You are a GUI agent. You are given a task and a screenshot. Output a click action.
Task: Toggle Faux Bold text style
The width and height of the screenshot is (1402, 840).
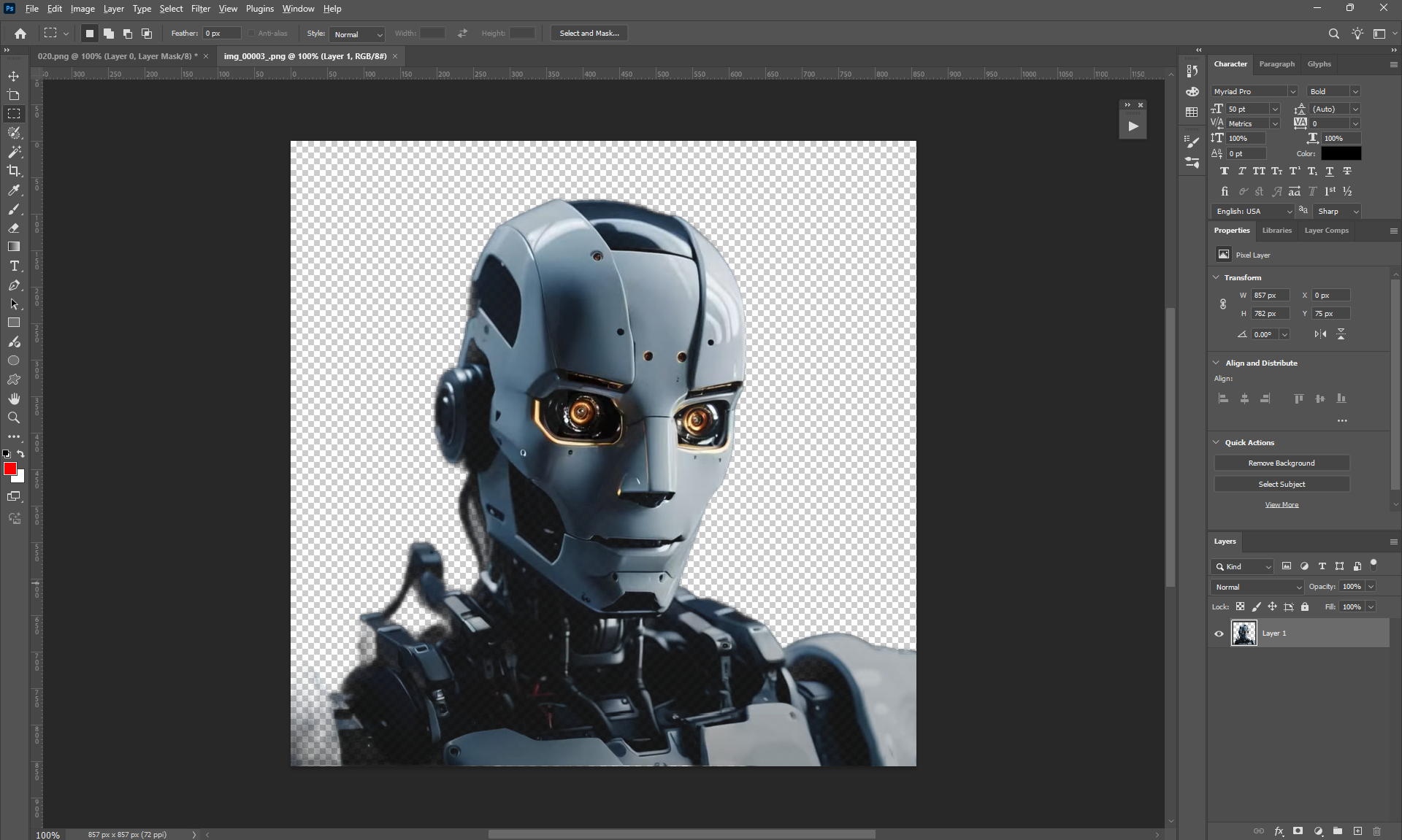pyautogui.click(x=1225, y=171)
